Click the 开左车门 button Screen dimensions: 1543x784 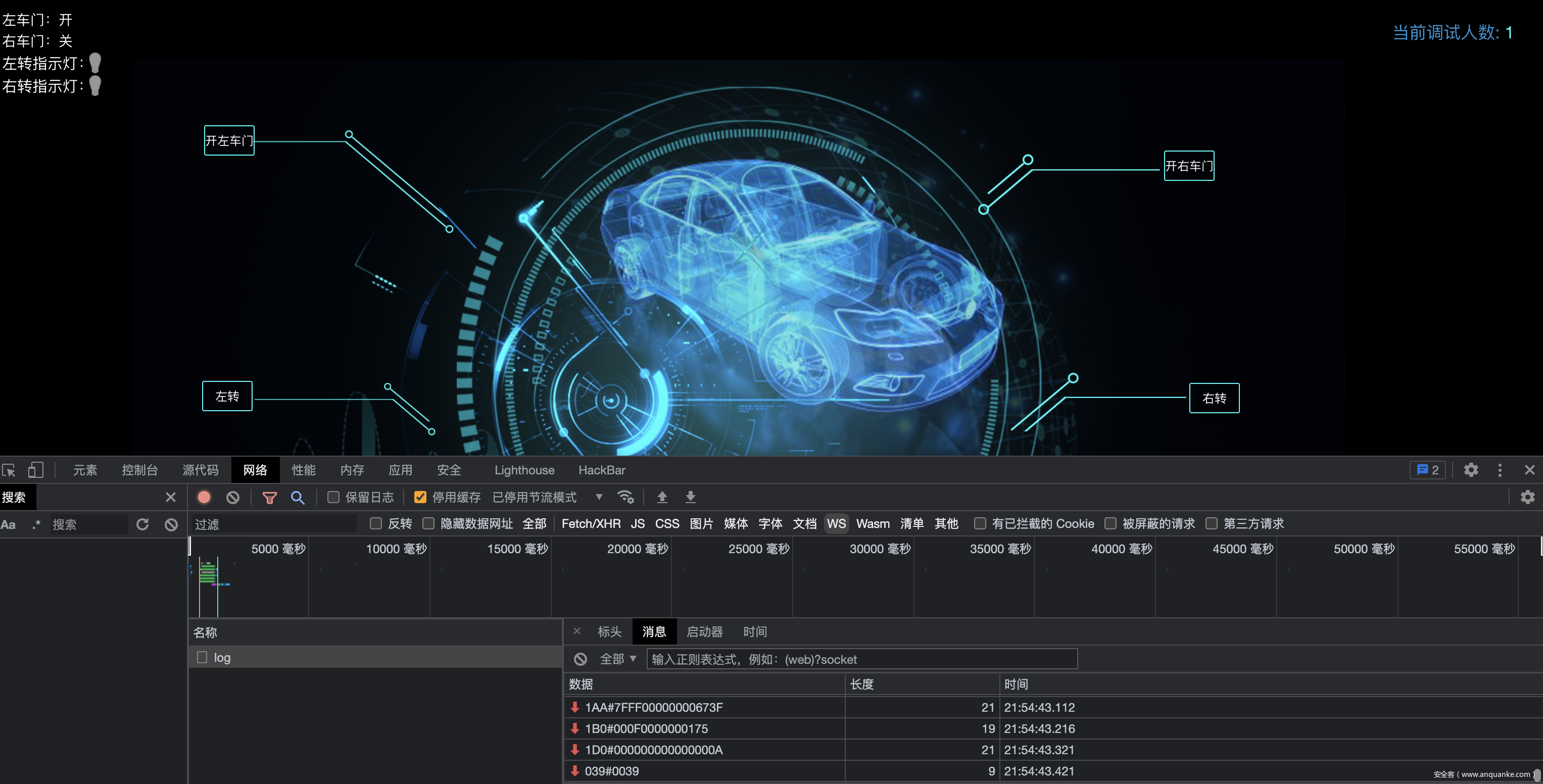click(x=229, y=141)
